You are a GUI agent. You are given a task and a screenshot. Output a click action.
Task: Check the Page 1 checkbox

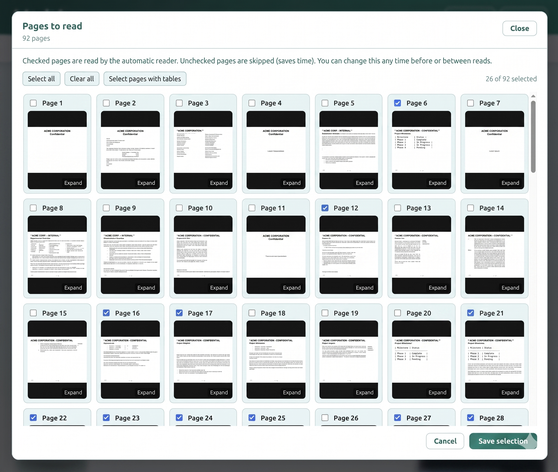tap(33, 103)
